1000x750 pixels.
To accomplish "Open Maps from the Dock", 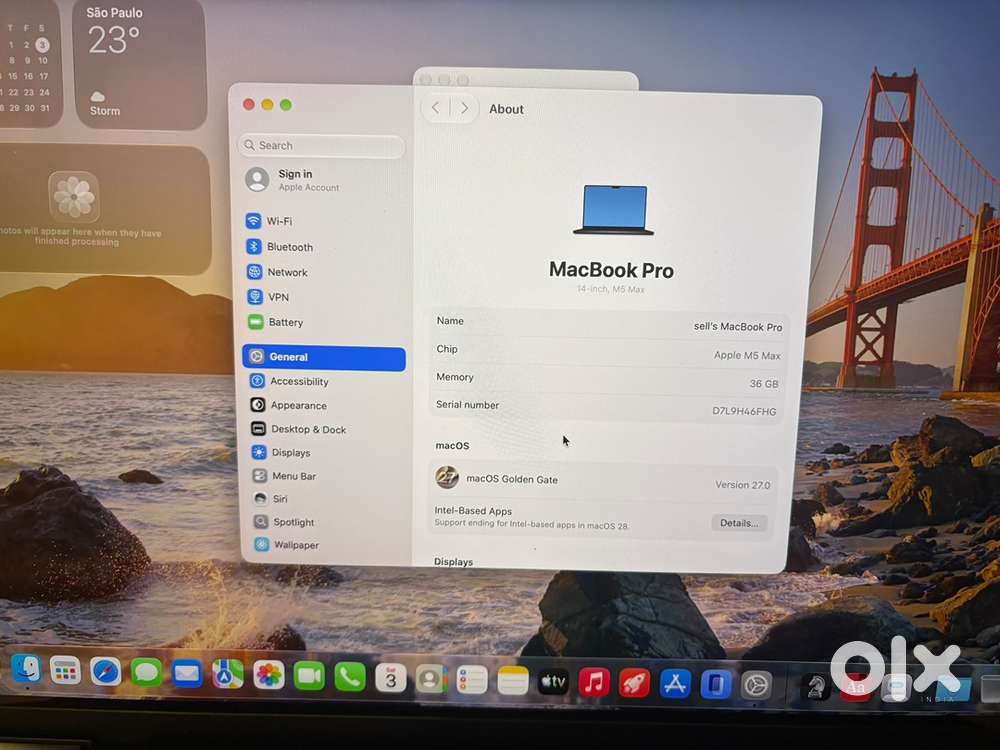I will [228, 675].
